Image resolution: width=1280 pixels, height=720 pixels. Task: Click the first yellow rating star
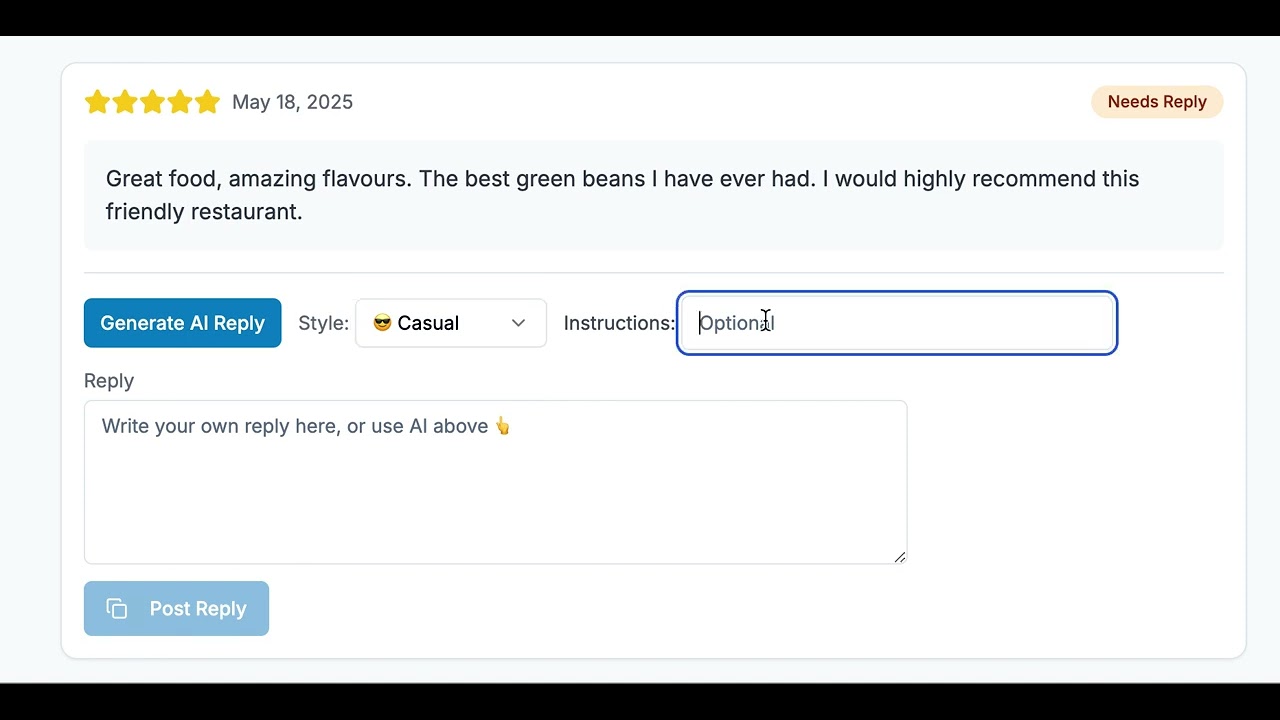(97, 102)
